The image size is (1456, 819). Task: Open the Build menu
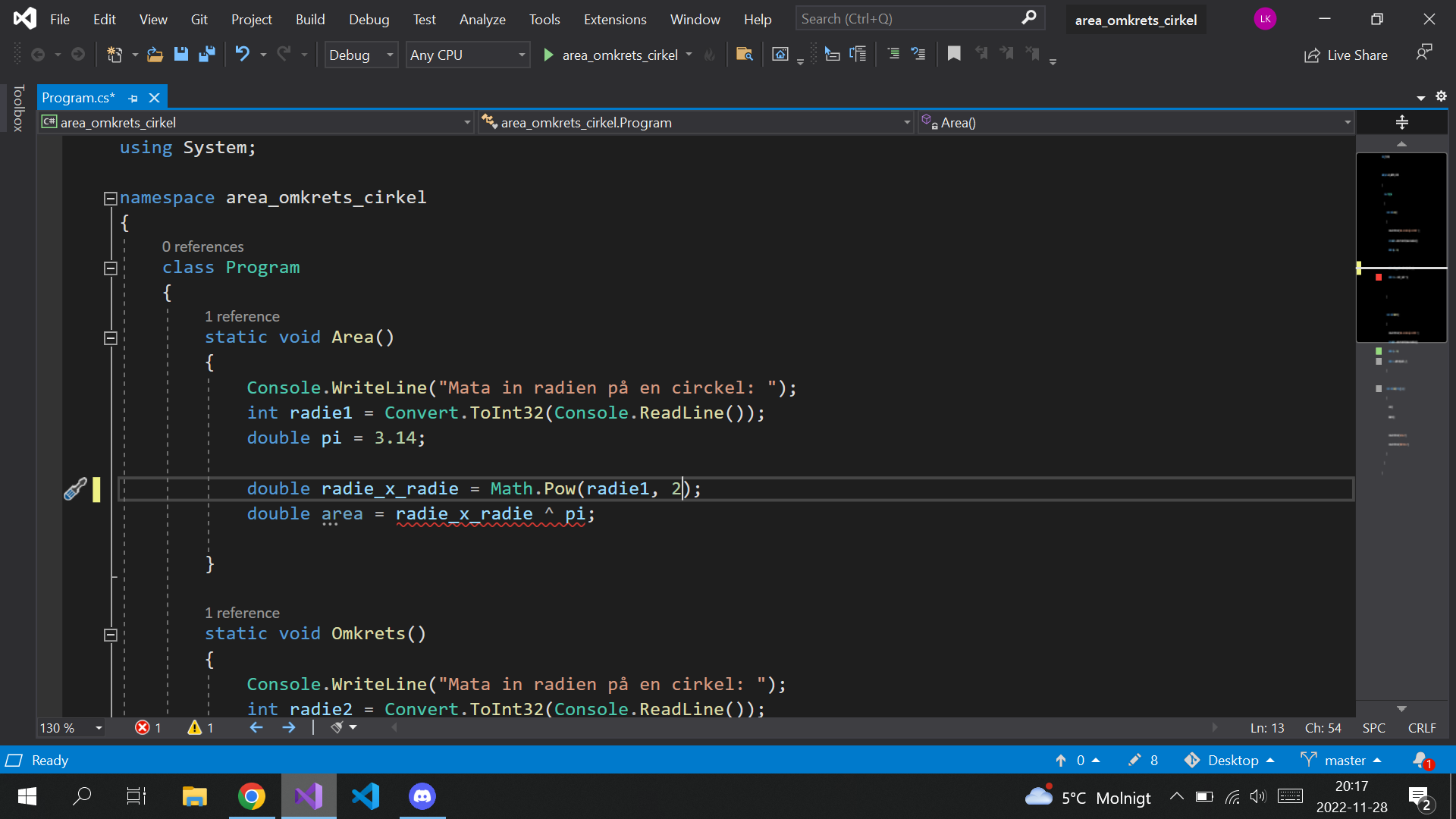click(309, 19)
